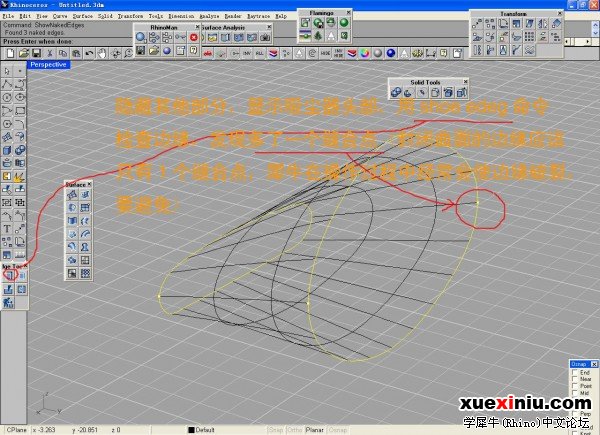Select the Copy tool in Transform palette
600x435 pixels.
point(490,24)
